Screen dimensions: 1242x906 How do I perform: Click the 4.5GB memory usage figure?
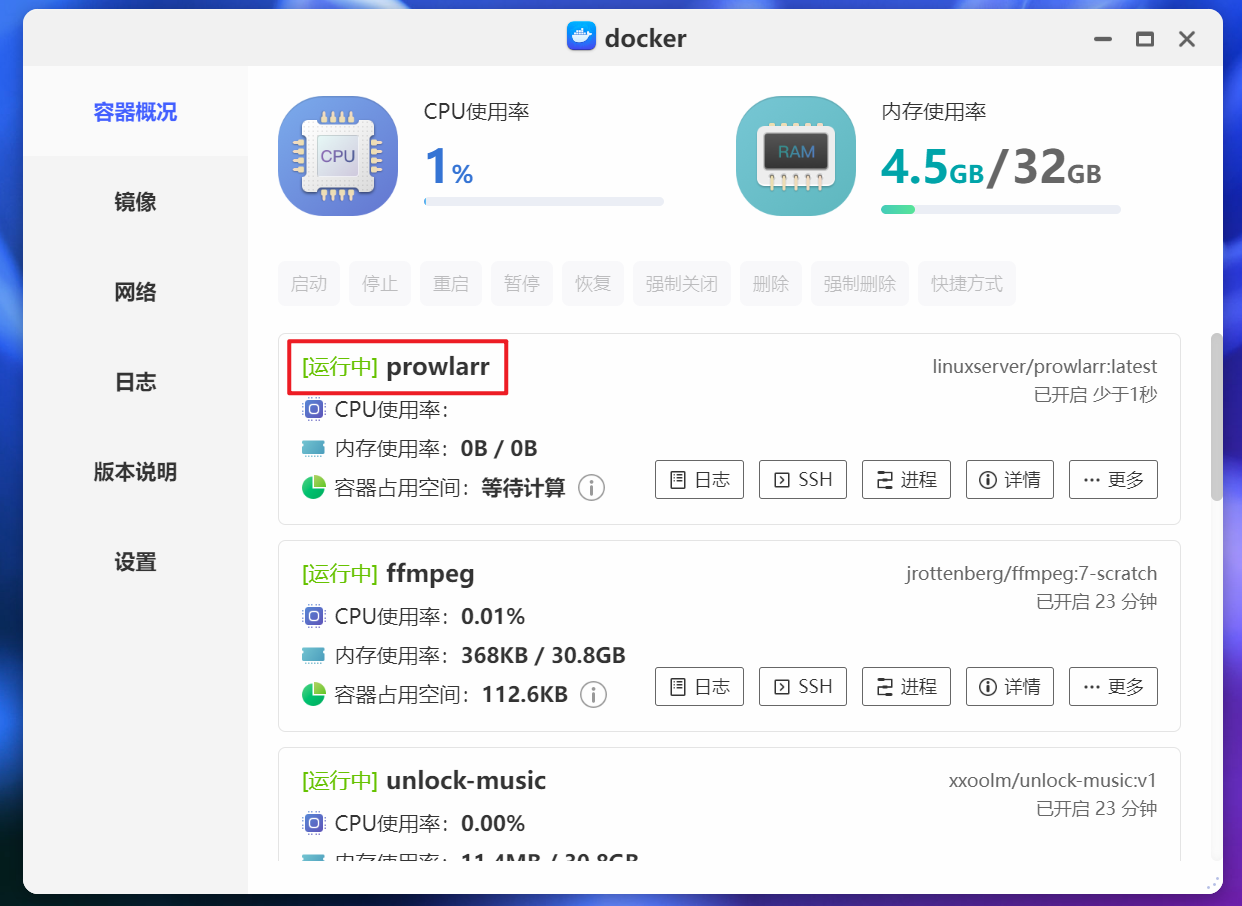[x=932, y=167]
